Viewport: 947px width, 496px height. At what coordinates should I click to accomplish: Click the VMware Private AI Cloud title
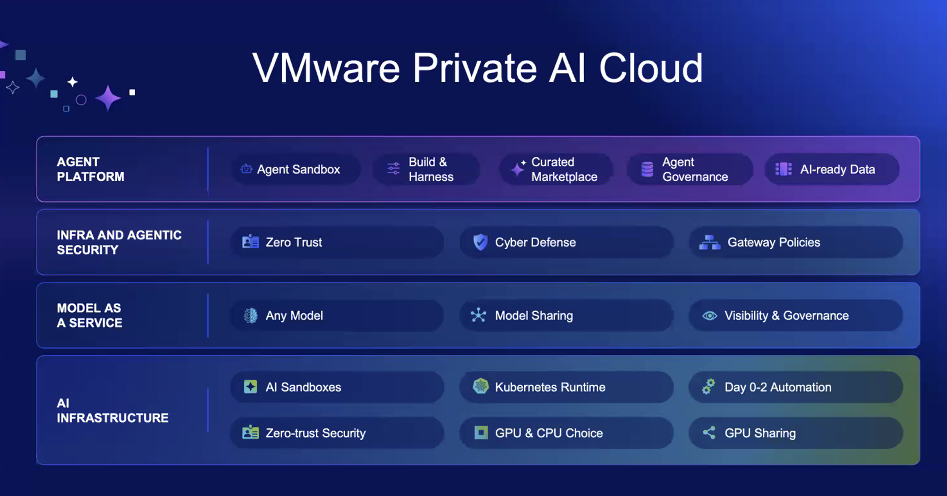click(478, 68)
